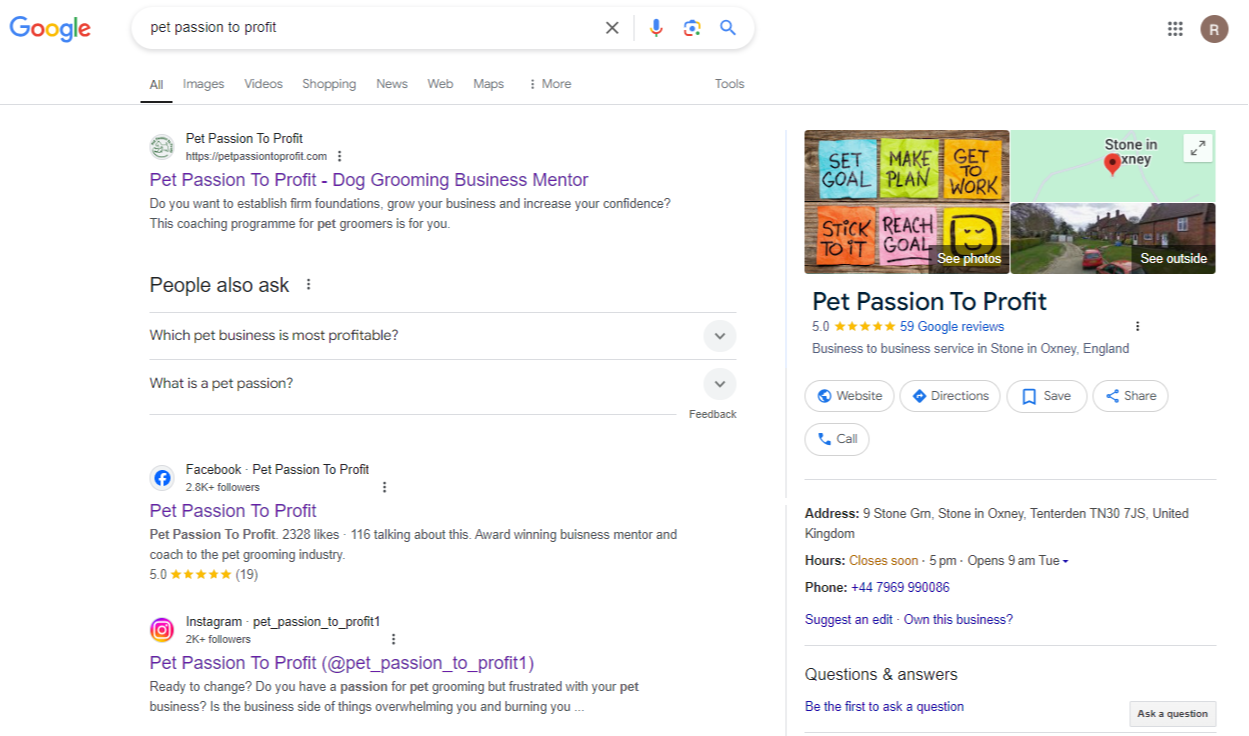Click the 'People also ask' heading
Image resolution: width=1249 pixels, height=736 pixels.
[x=219, y=286]
